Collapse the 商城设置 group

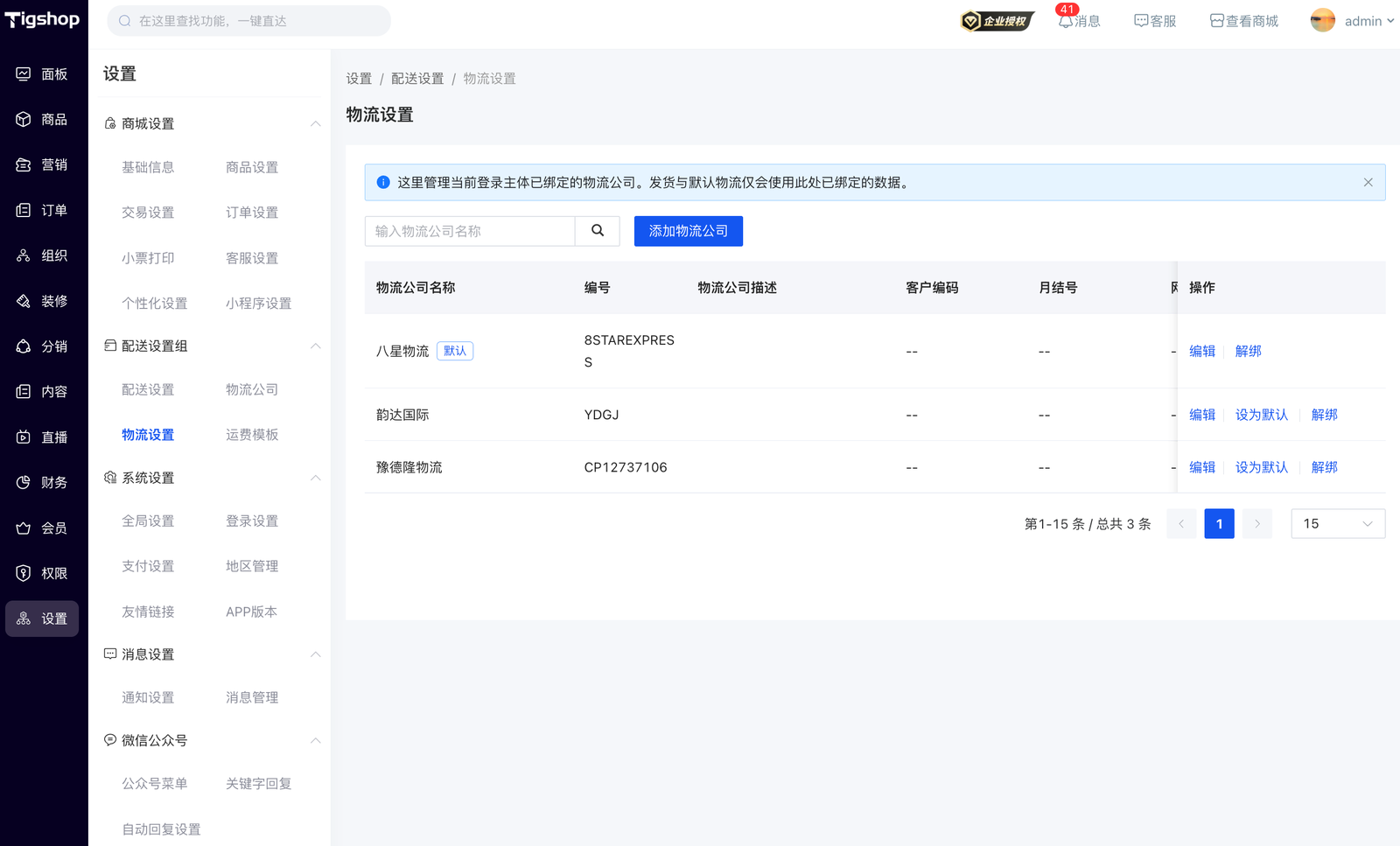(x=315, y=124)
